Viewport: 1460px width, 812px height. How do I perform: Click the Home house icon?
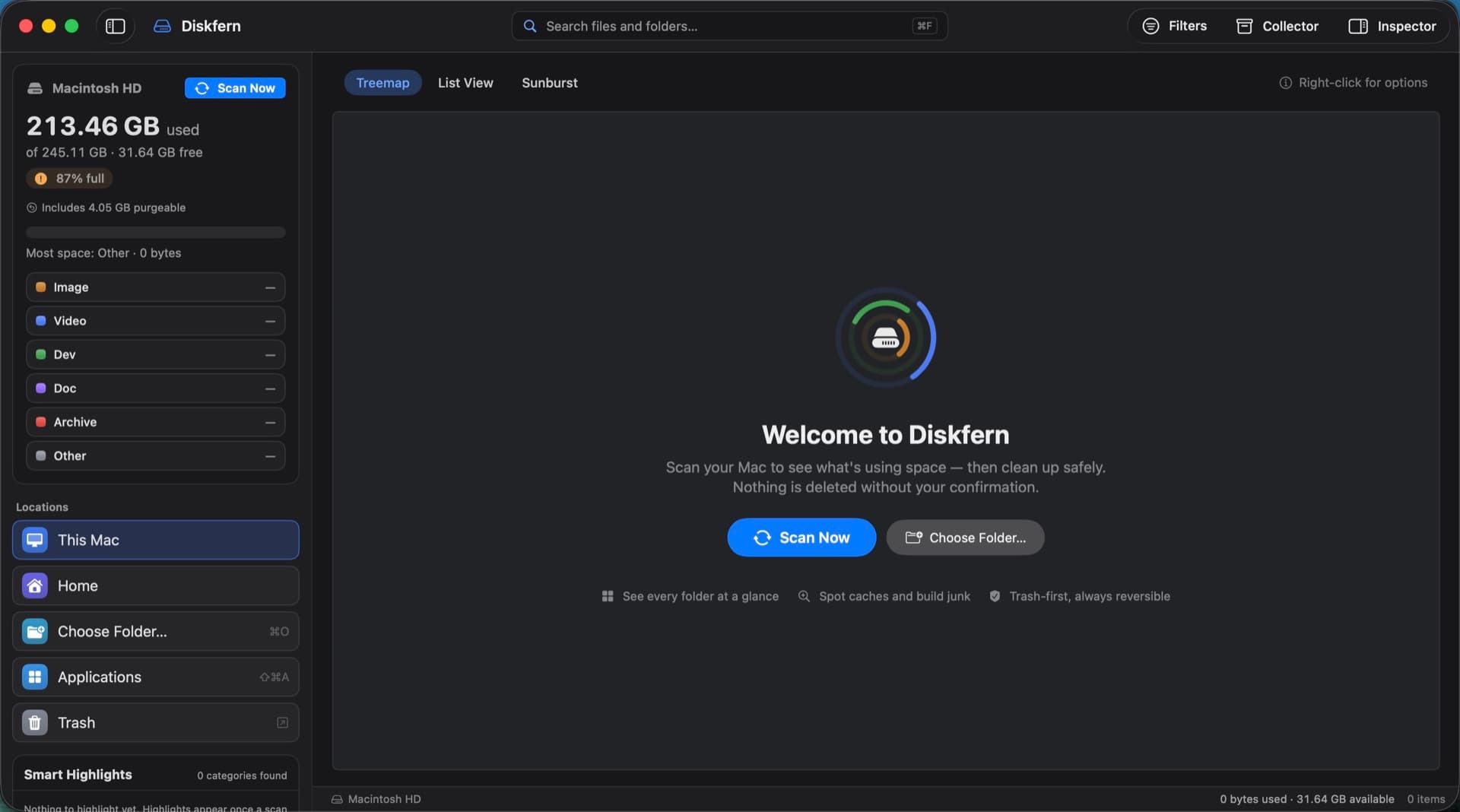[x=35, y=585]
